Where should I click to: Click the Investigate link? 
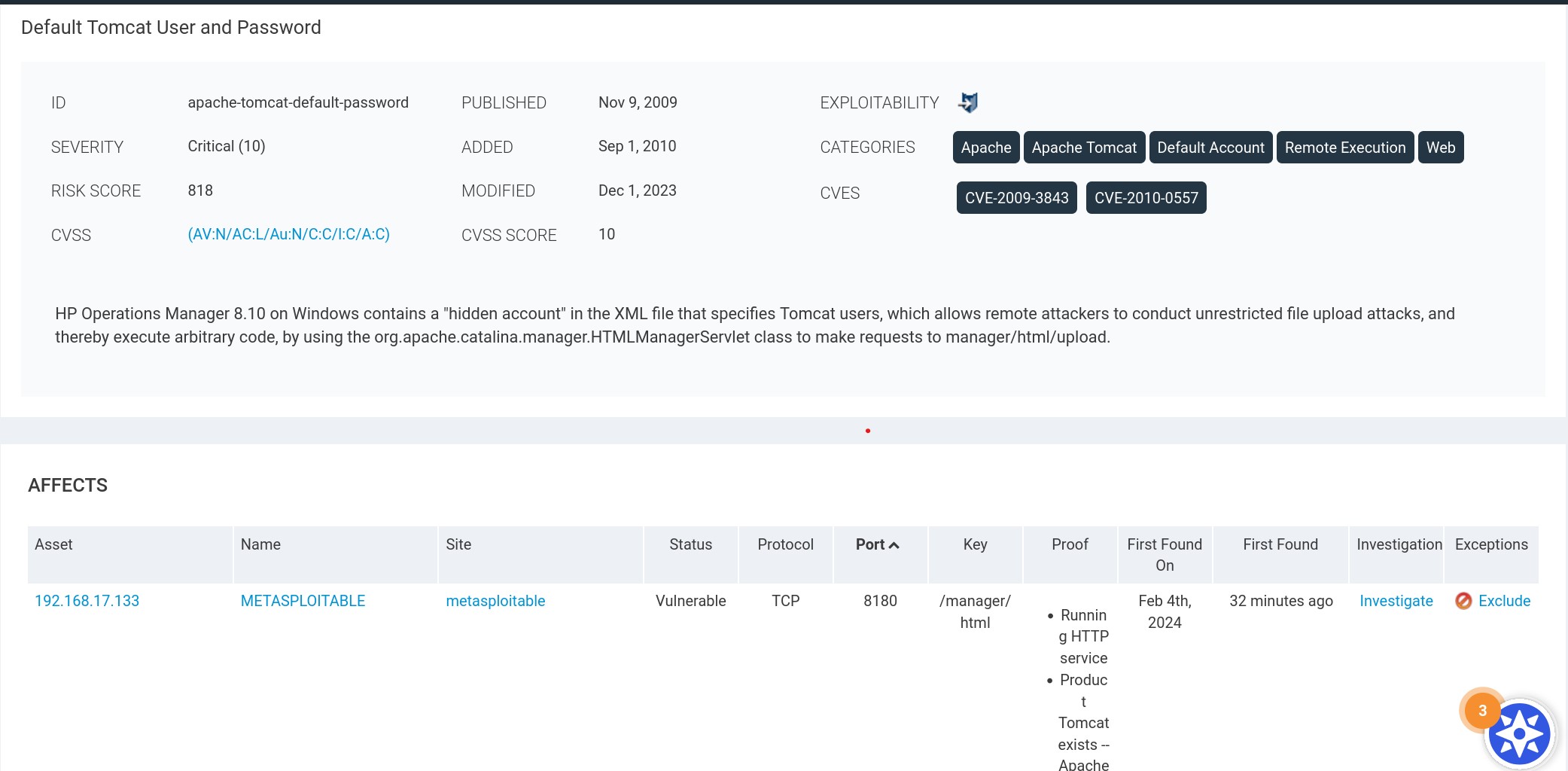click(1396, 601)
